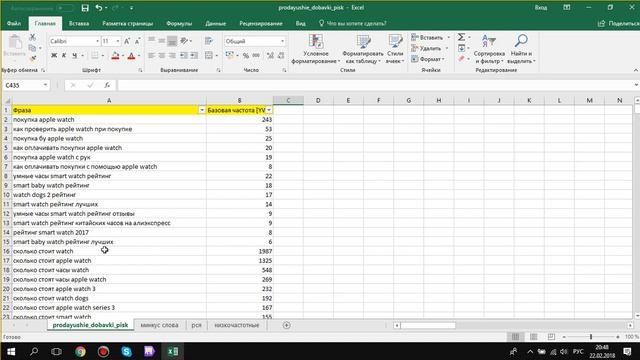
Task: Click the merge and center icon
Action: pos(209,56)
